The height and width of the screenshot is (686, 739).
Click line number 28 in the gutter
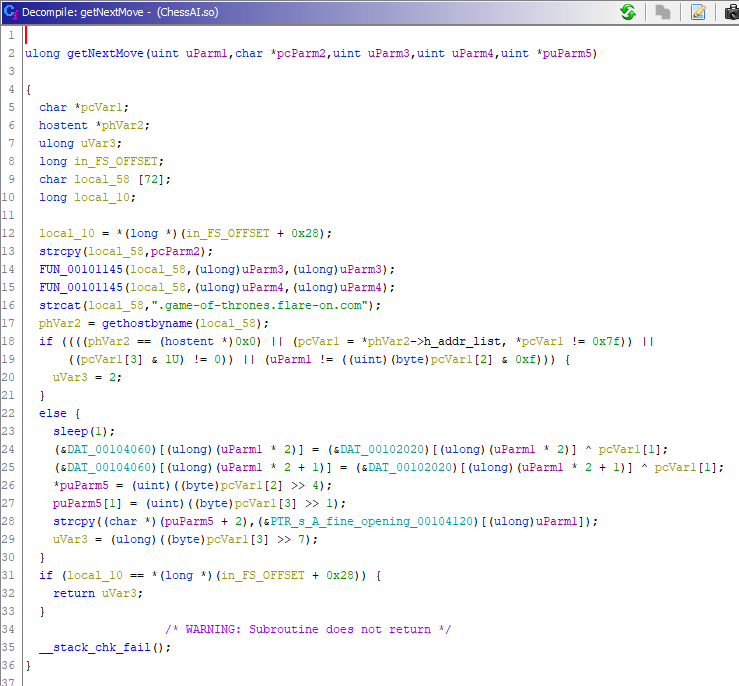[x=8, y=522]
